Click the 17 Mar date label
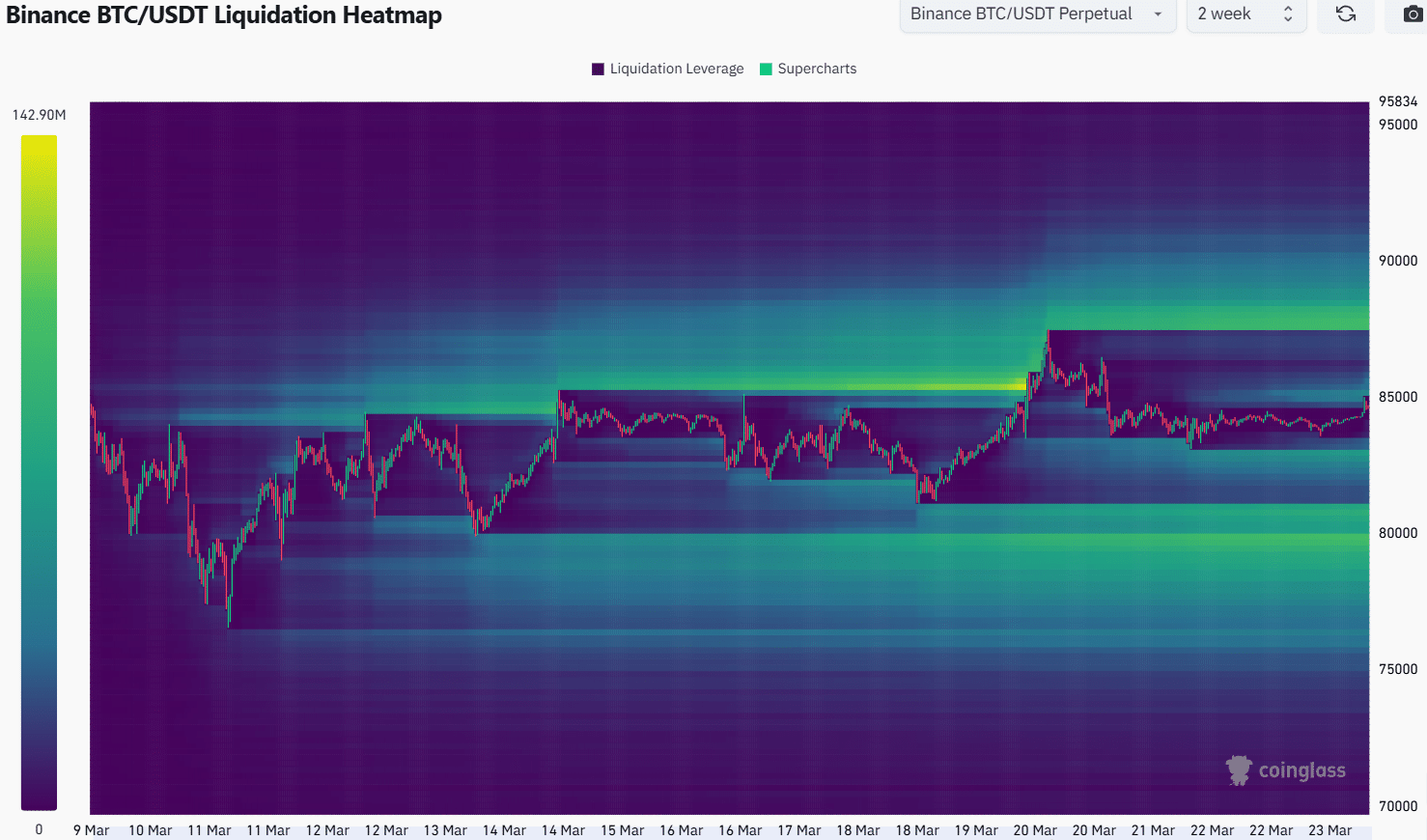This screenshot has height=840, width=1427. (799, 830)
